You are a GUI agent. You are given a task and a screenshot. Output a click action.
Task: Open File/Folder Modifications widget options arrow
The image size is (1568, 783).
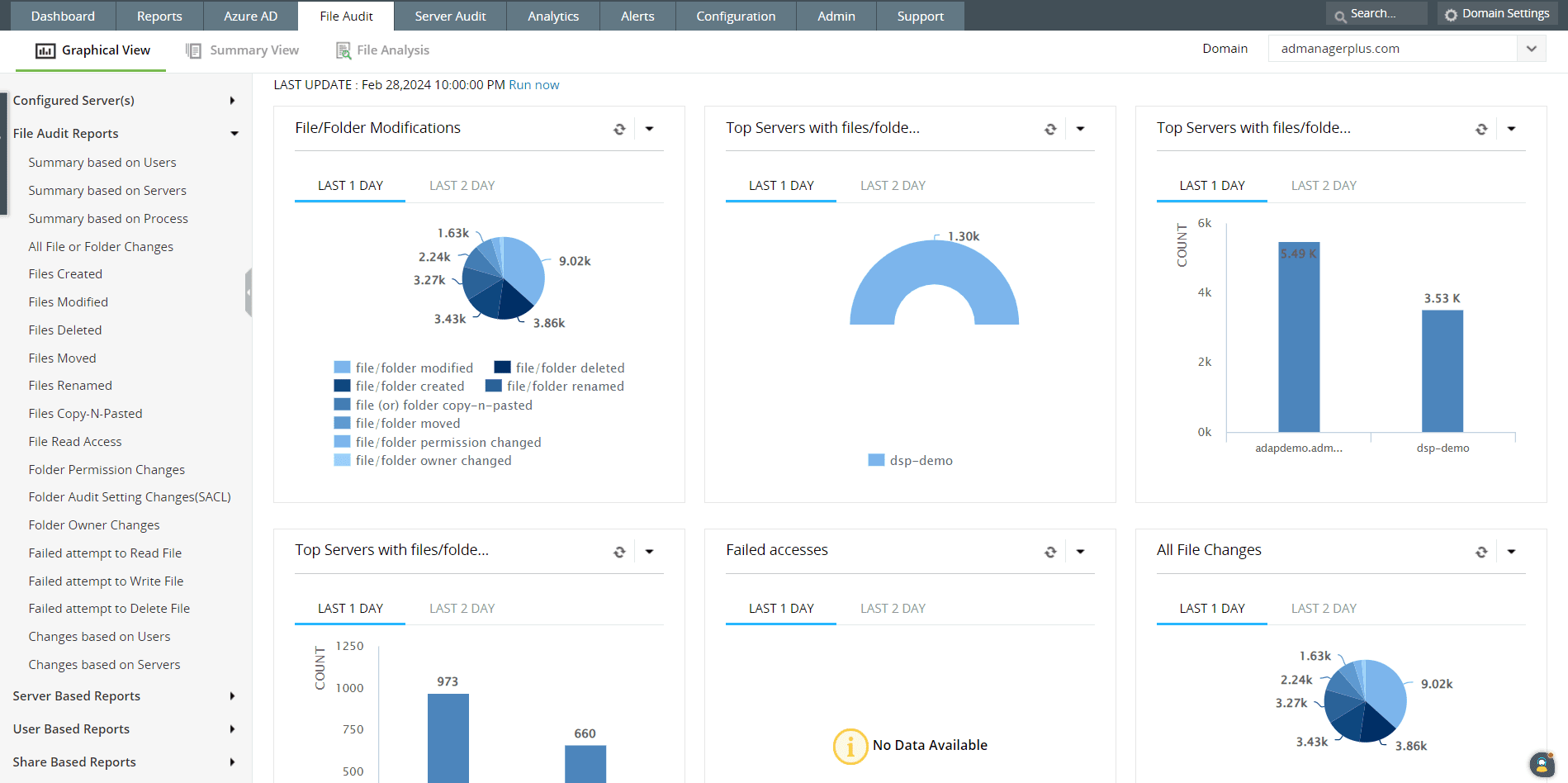click(x=649, y=129)
